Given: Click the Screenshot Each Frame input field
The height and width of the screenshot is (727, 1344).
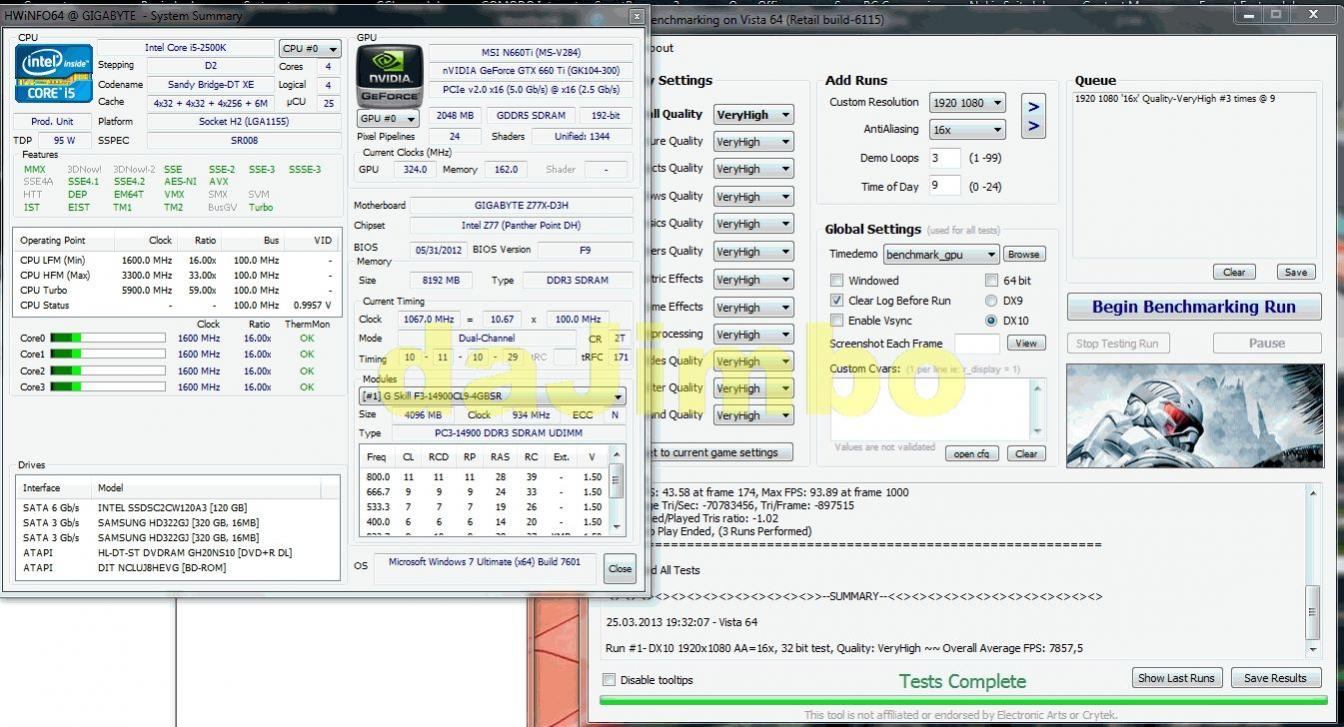Looking at the screenshot, I should [x=976, y=343].
